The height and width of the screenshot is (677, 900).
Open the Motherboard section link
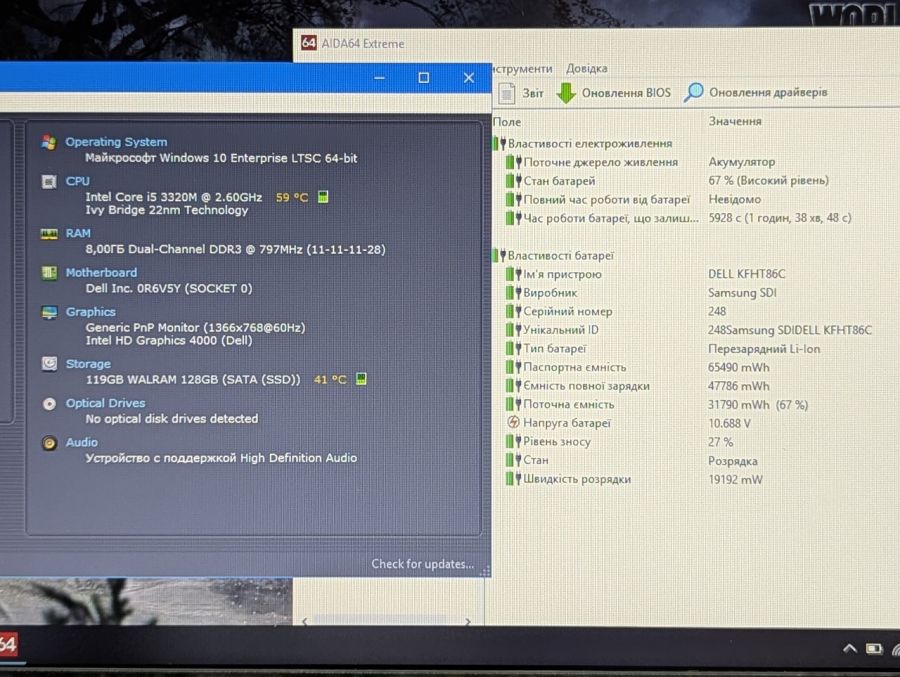click(102, 272)
